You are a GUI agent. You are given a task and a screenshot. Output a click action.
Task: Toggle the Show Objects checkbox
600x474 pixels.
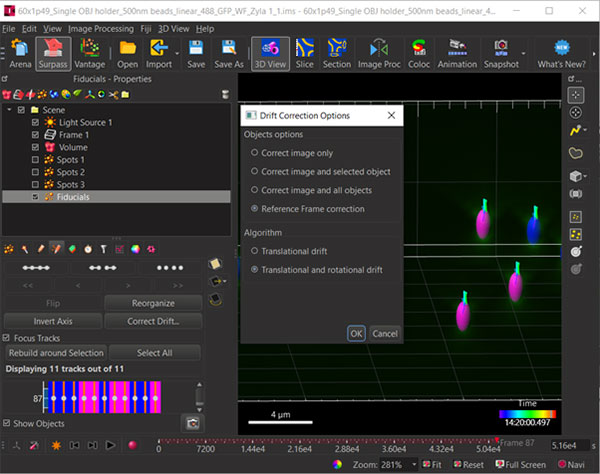click(6, 423)
